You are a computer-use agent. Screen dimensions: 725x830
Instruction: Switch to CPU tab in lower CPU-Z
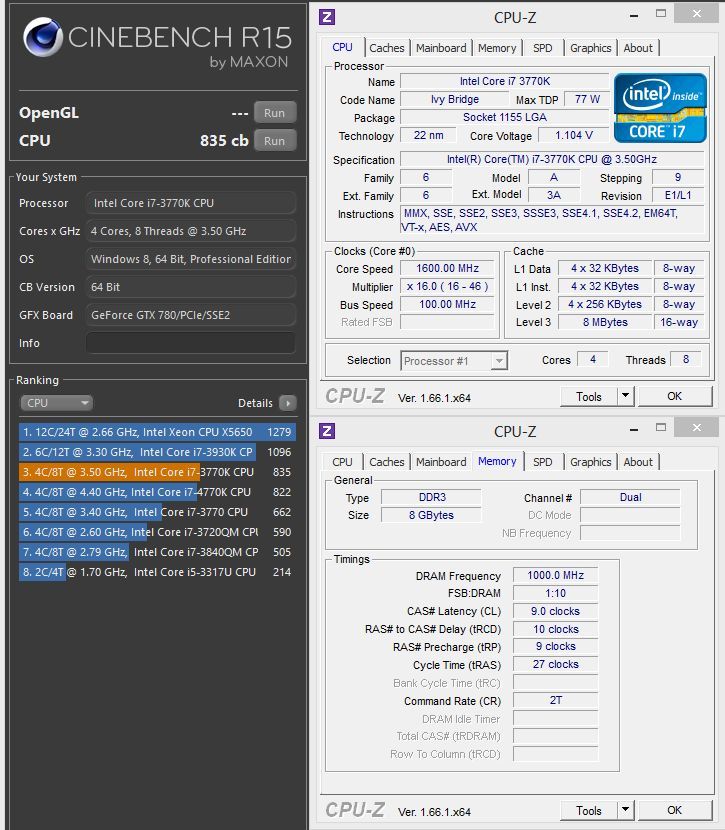coord(342,462)
